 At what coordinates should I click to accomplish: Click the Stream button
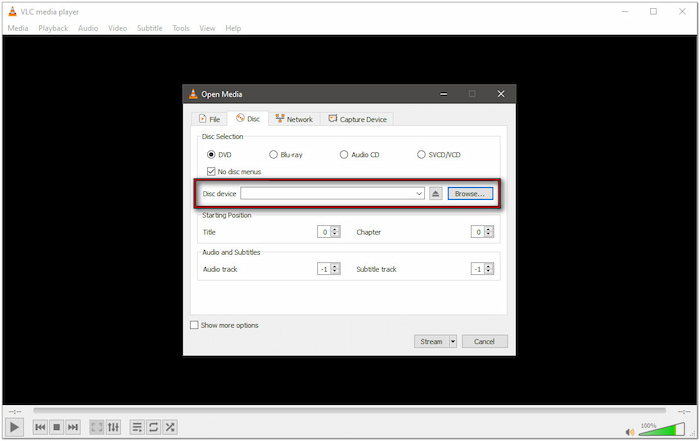431,341
